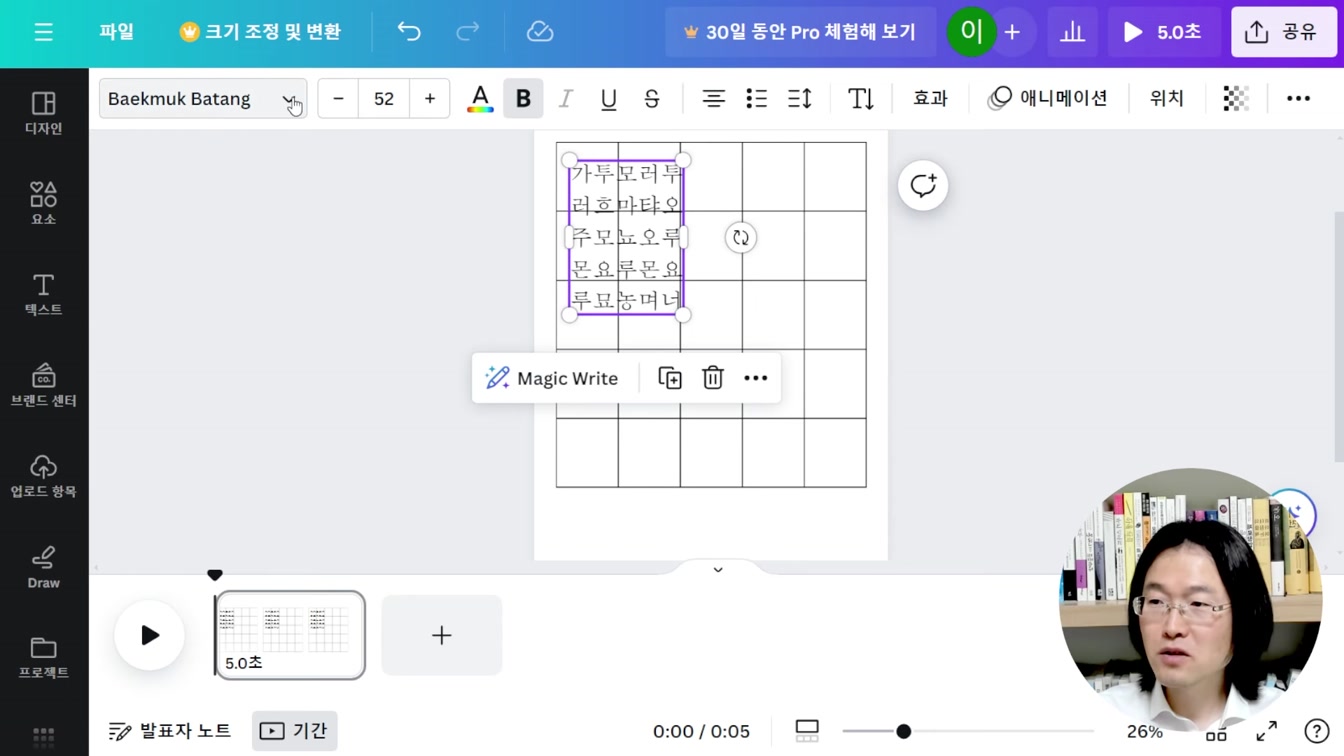Open 브랜드 센터 sidebar tab
This screenshot has width=1344, height=756.
[44, 385]
